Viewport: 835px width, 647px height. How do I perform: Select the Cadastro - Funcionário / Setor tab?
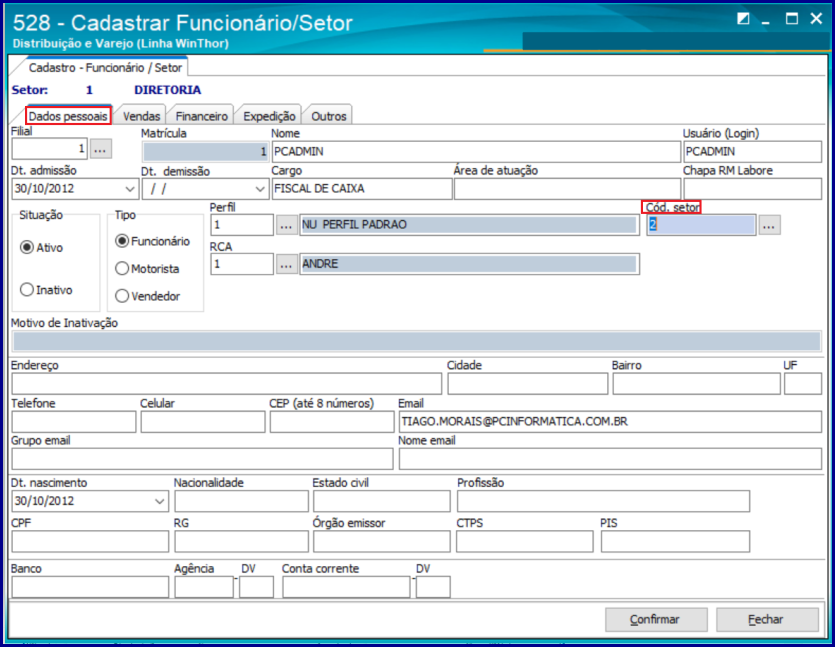105,68
